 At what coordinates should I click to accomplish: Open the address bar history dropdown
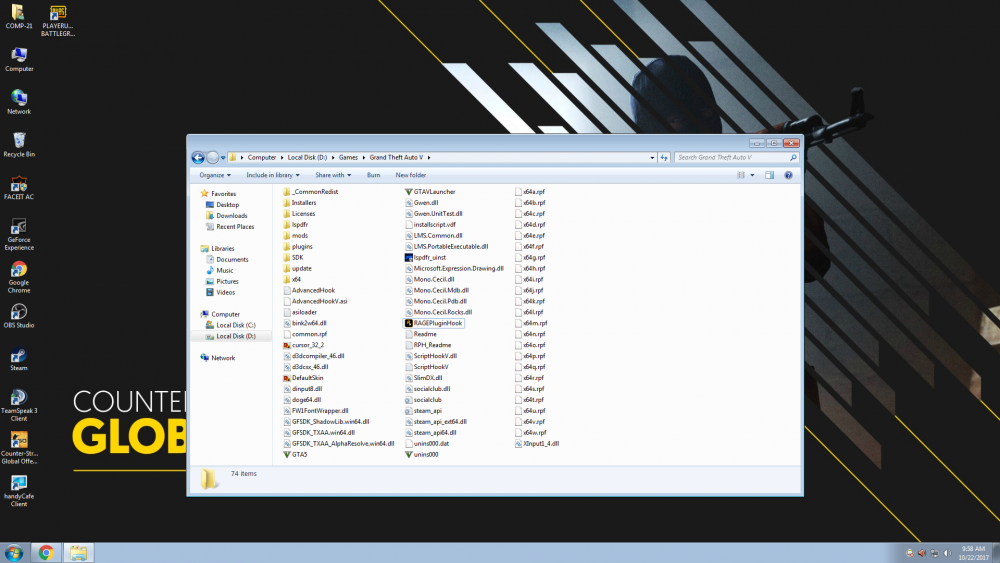(652, 157)
